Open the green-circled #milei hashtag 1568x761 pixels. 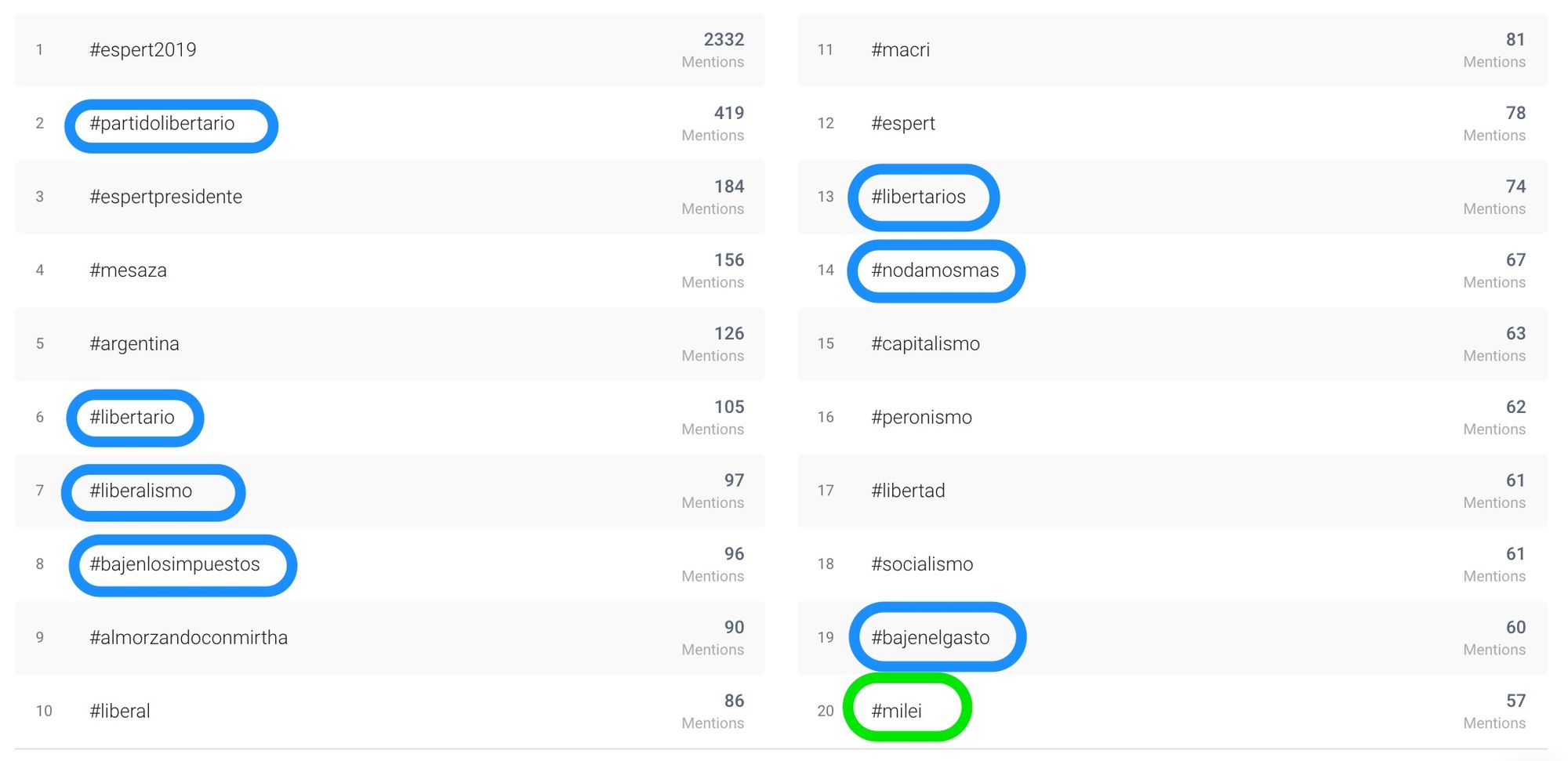(896, 711)
